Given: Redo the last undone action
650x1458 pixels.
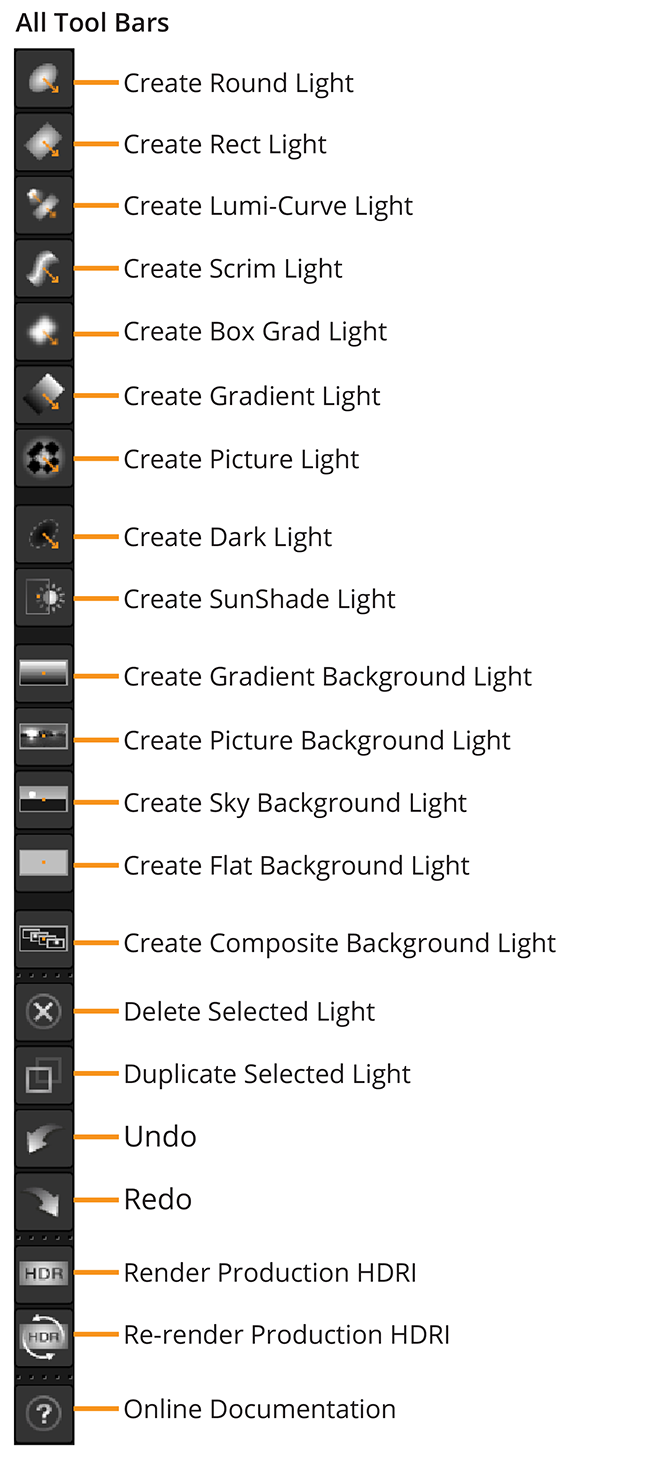Looking at the screenshot, I should pyautogui.click(x=44, y=1201).
